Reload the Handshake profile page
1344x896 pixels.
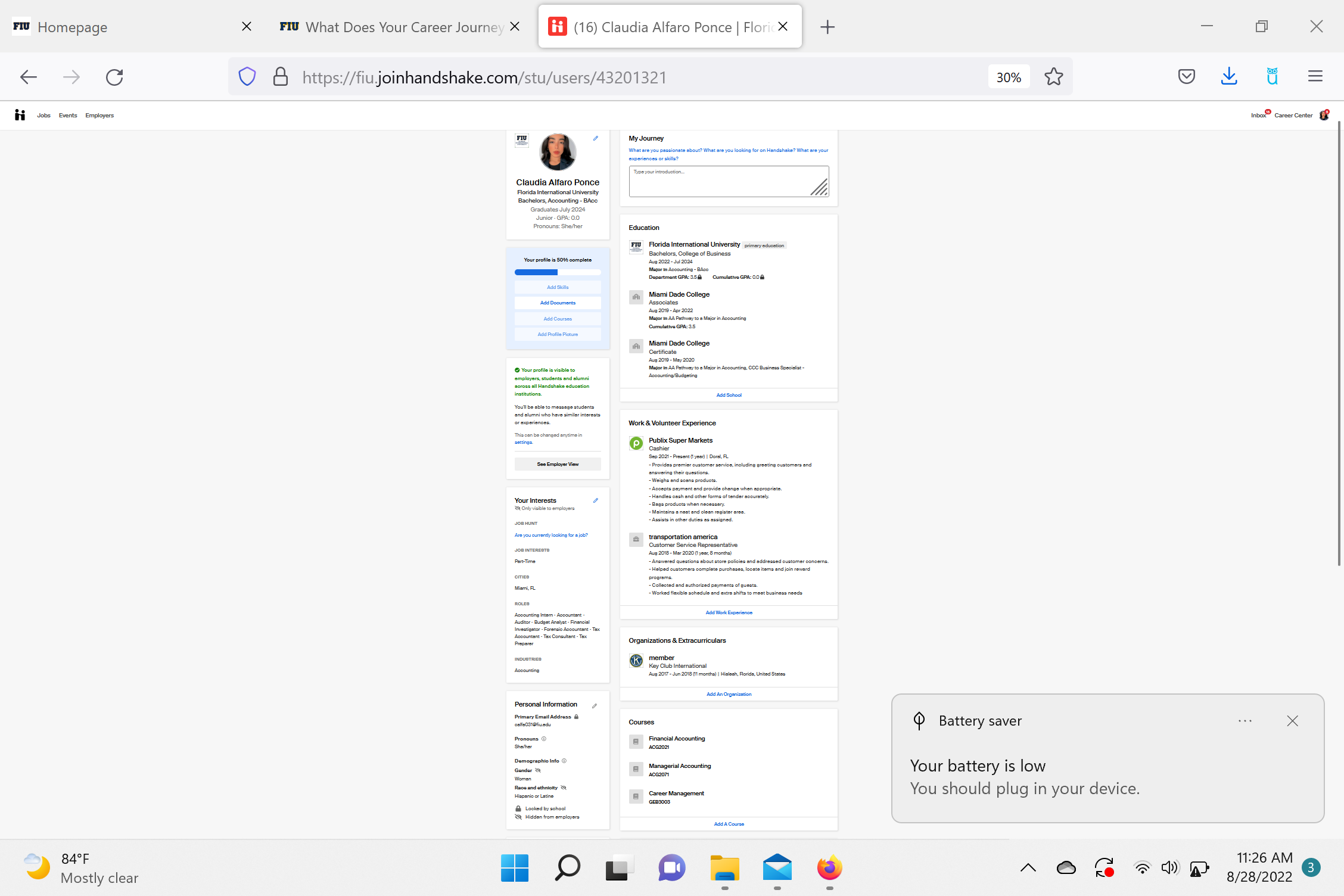[114, 77]
